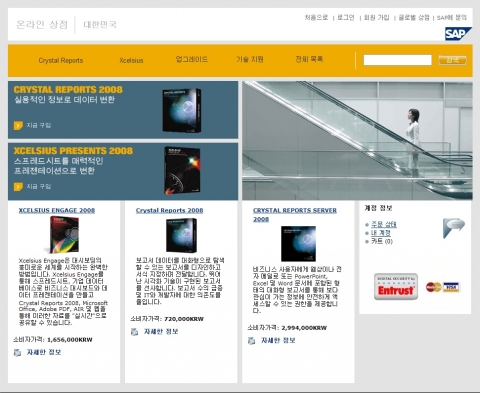The width and height of the screenshot is (480, 393).
Task: Click the search input field in yellow bar
Action: pyautogui.click(x=397, y=60)
